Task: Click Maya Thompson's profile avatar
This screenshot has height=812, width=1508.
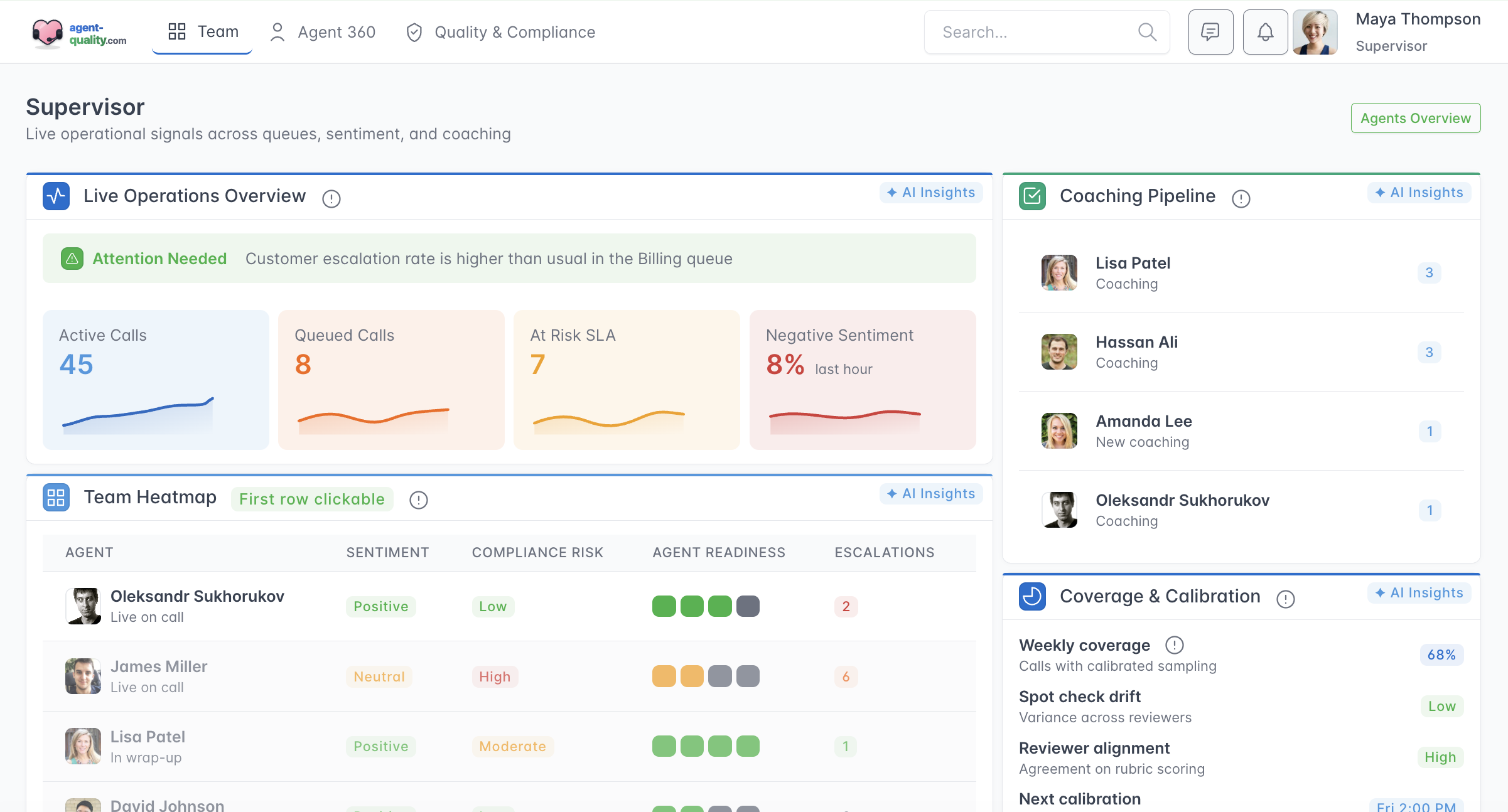Action: click(1315, 32)
